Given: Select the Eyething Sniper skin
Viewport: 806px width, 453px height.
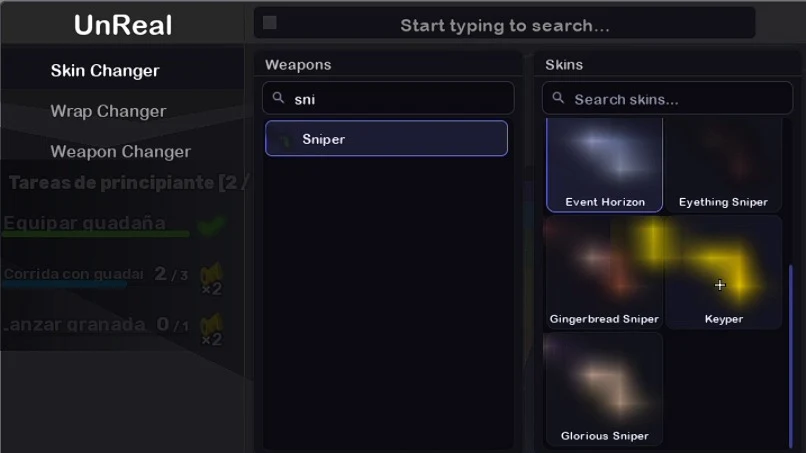Looking at the screenshot, I should pos(723,165).
